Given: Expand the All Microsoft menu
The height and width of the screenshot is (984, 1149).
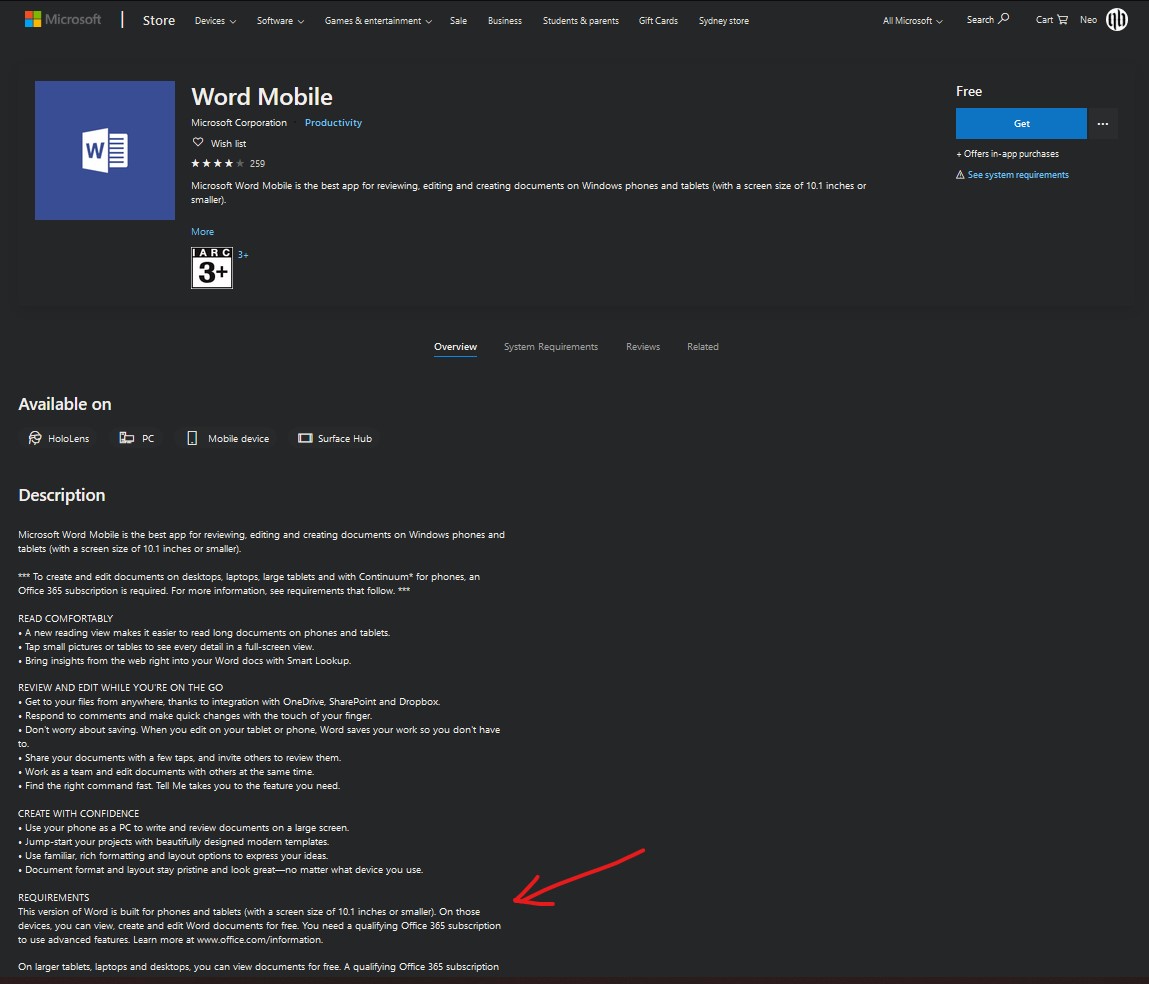Looking at the screenshot, I should coord(912,21).
